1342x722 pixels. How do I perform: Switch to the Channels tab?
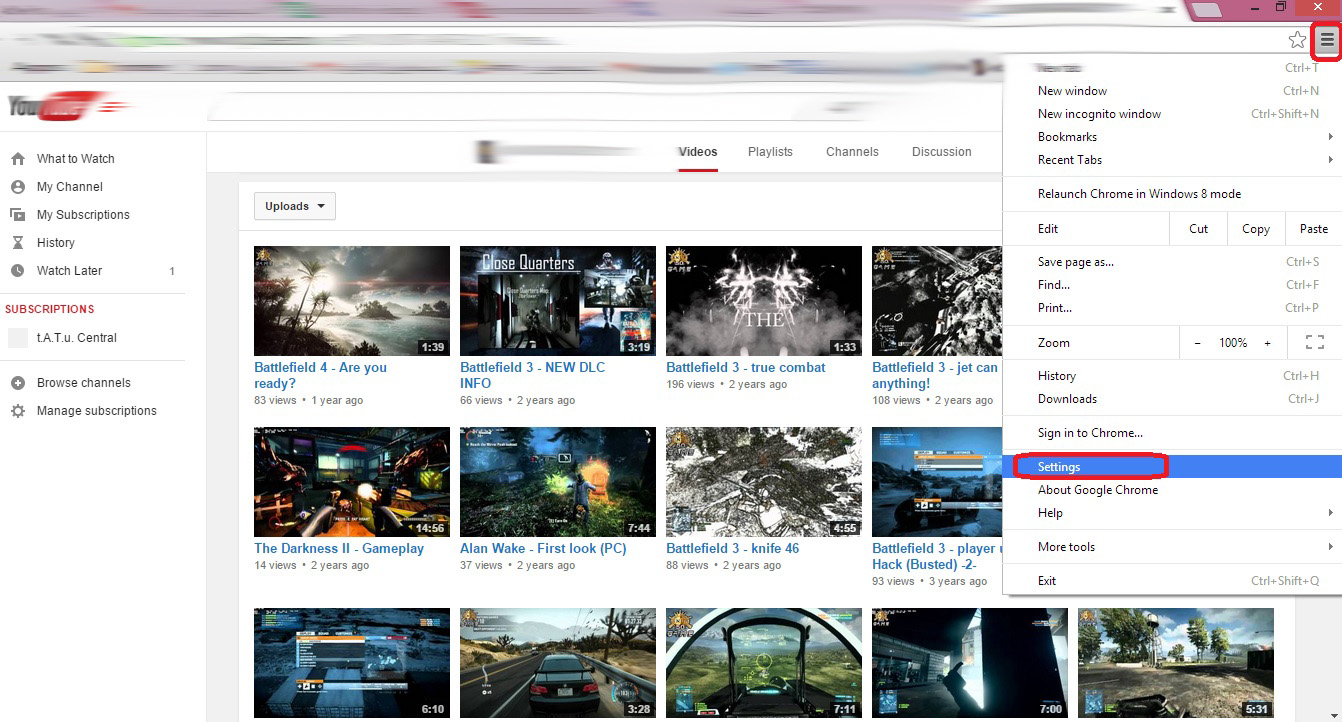(852, 152)
